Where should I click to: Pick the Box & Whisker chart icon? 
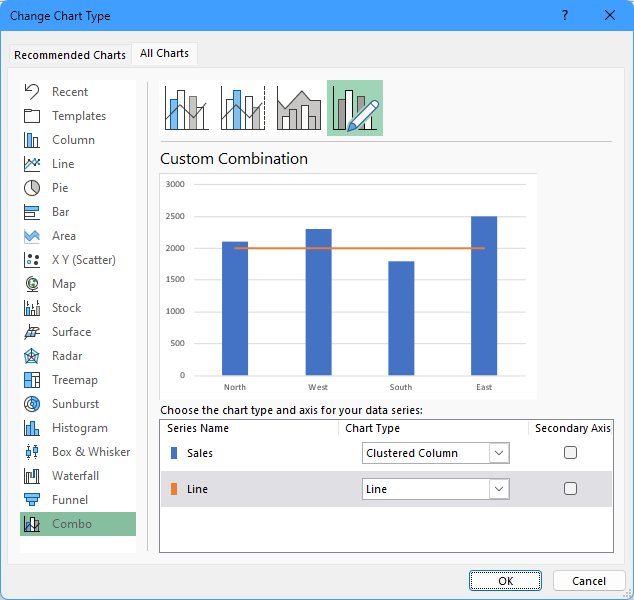[x=32, y=452]
